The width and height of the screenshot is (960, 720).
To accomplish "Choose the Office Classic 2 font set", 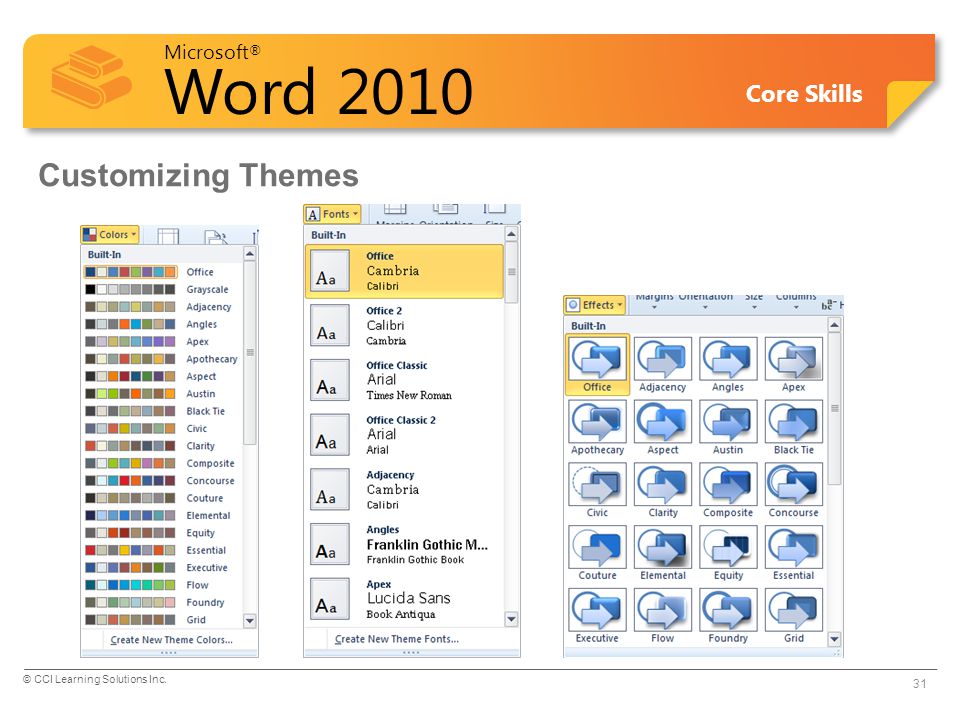I will tap(404, 435).
